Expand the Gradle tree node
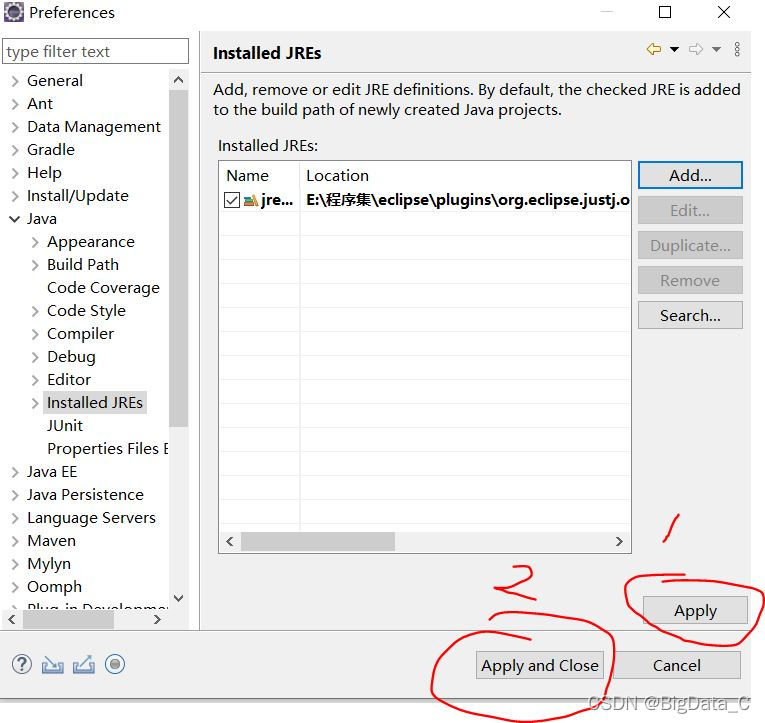This screenshot has height=723, width=765. coord(15,150)
